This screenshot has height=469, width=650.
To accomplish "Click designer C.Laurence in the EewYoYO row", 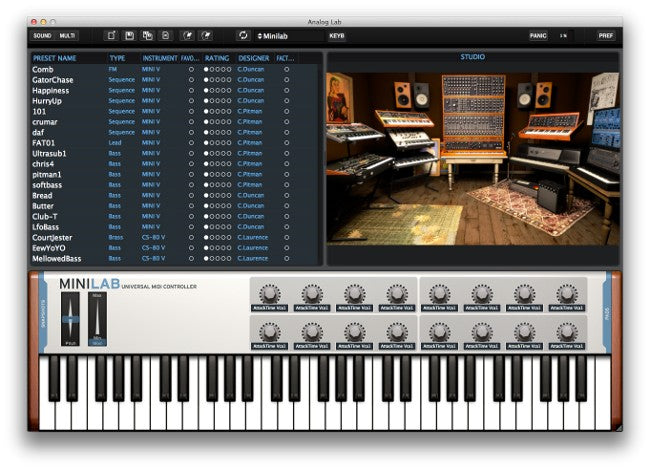I will (x=252, y=248).
